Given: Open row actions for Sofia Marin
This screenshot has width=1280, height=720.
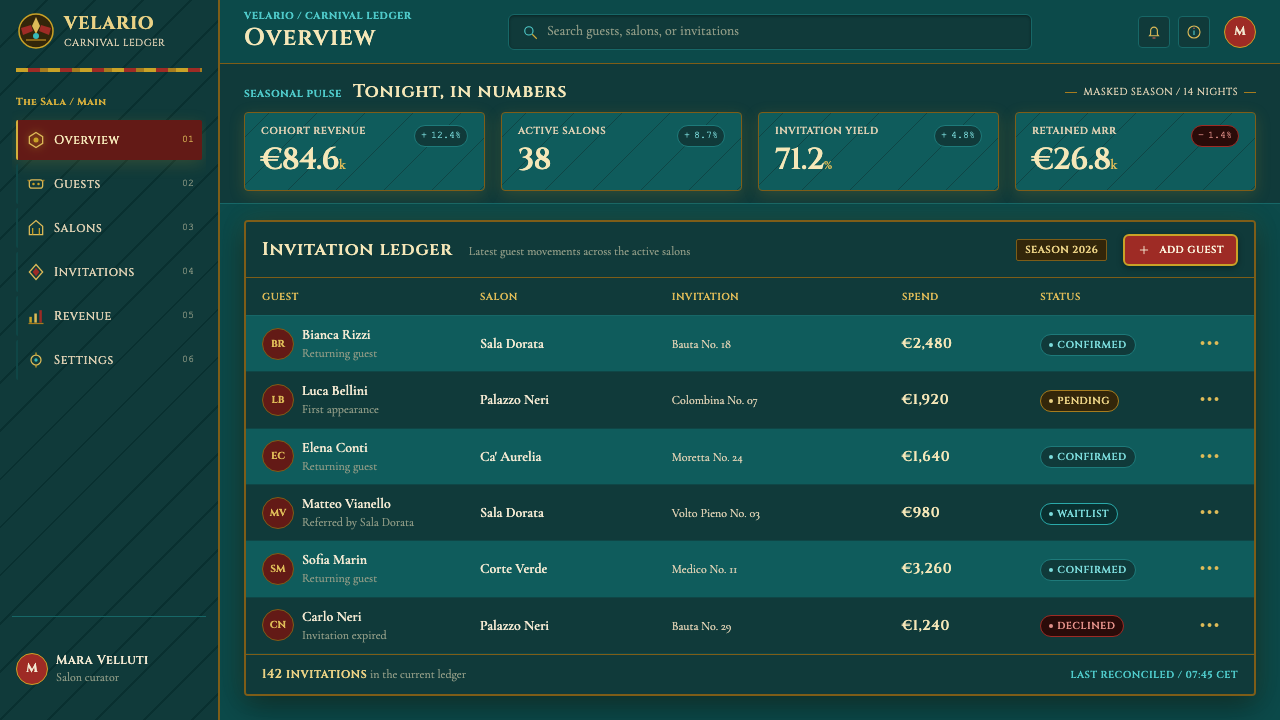Looking at the screenshot, I should [x=1210, y=569].
